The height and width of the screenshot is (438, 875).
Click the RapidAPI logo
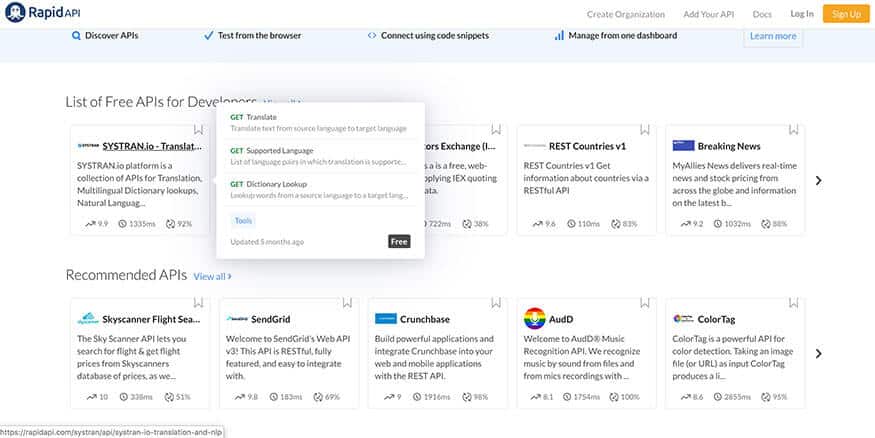coord(47,14)
